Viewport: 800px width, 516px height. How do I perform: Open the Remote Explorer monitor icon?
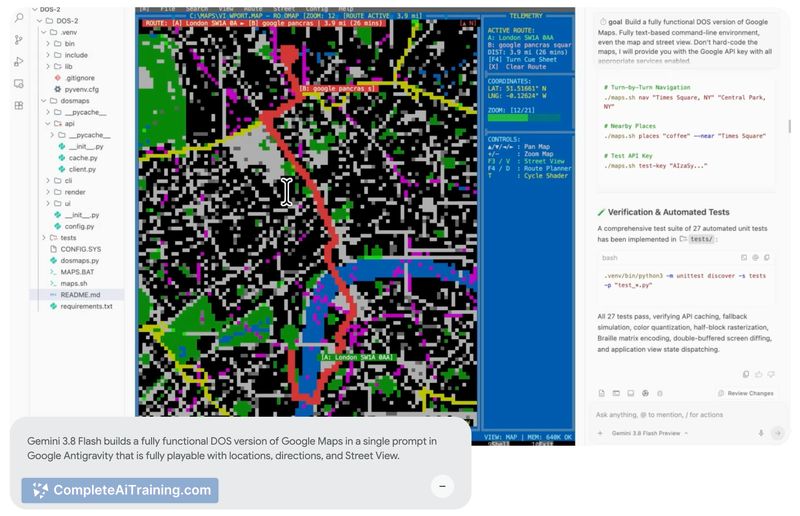point(19,84)
